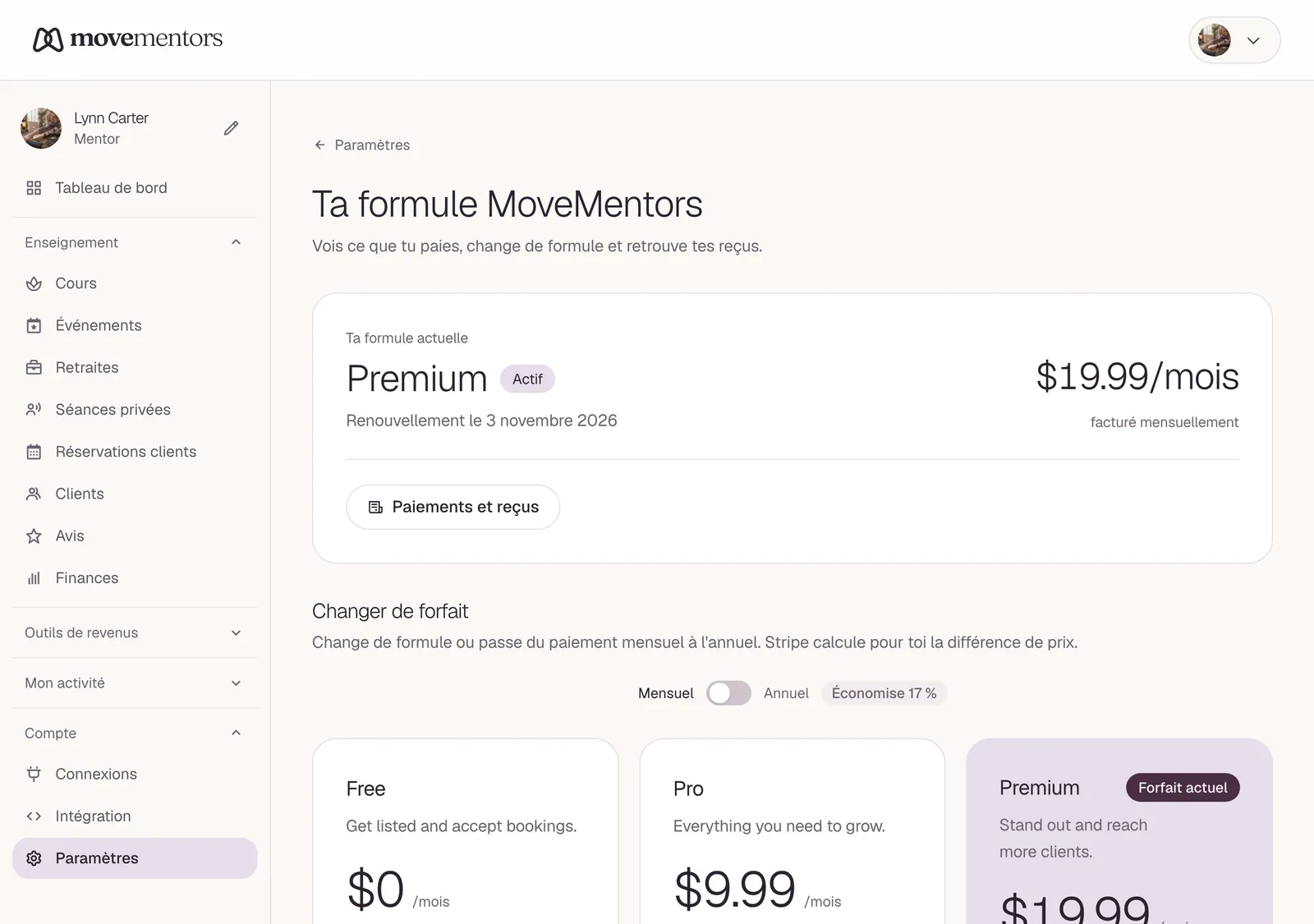Open Avis star icon

pos(34,536)
